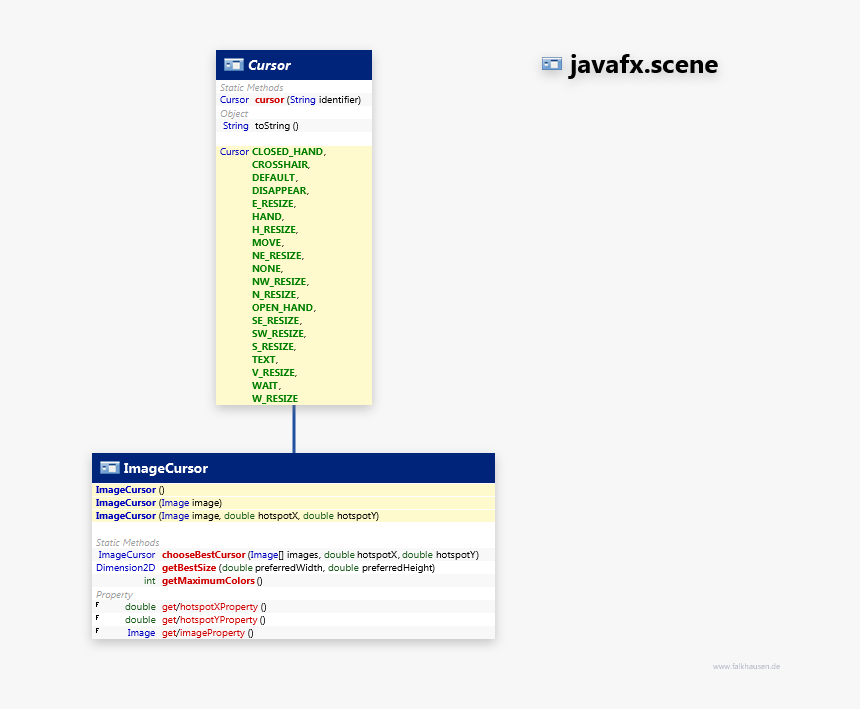Click the NE_RESIZE constant

[x=278, y=256]
